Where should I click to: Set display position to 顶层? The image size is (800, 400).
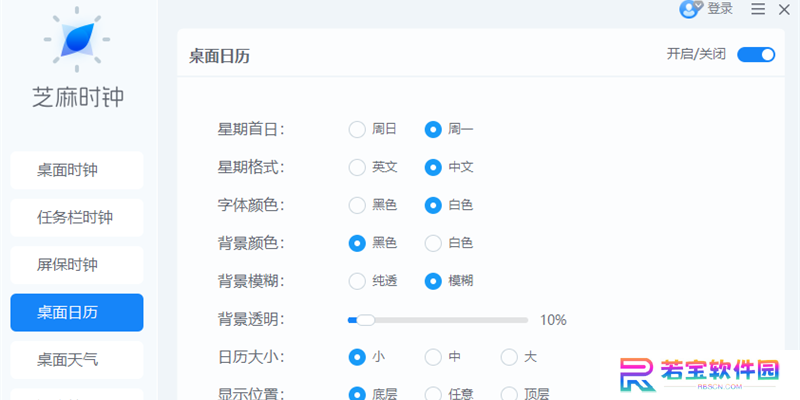tap(509, 394)
